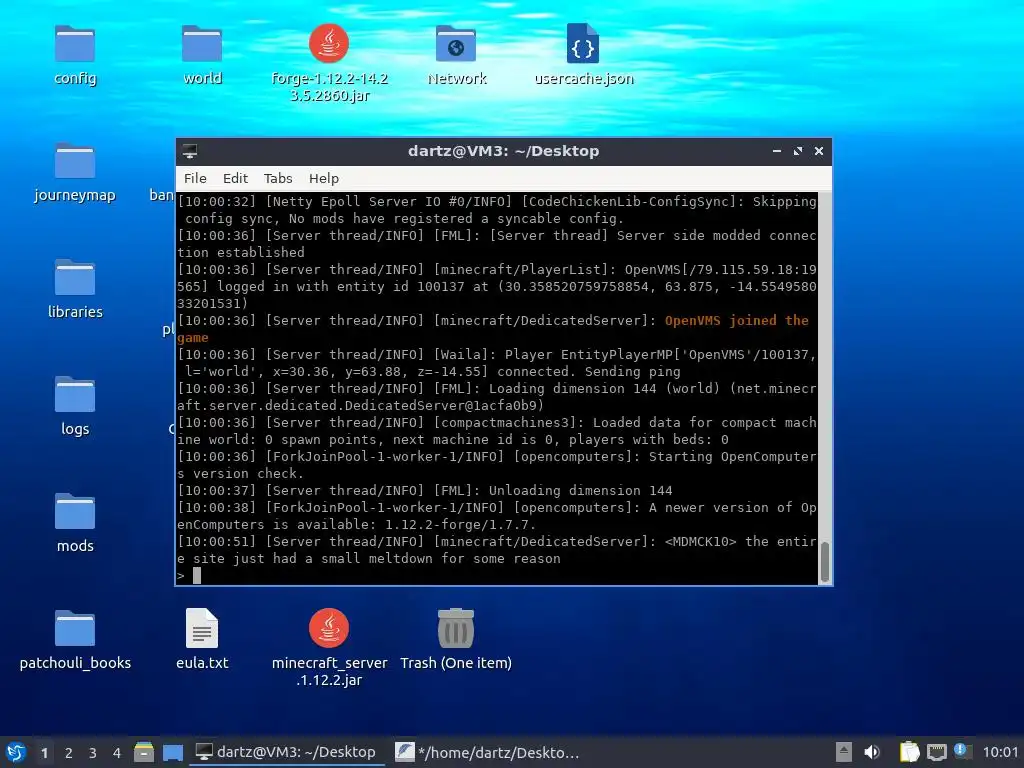This screenshot has width=1024, height=768.
Task: Click the '[10:00:37]' Unloading dimension 144 line
Action: point(424,490)
